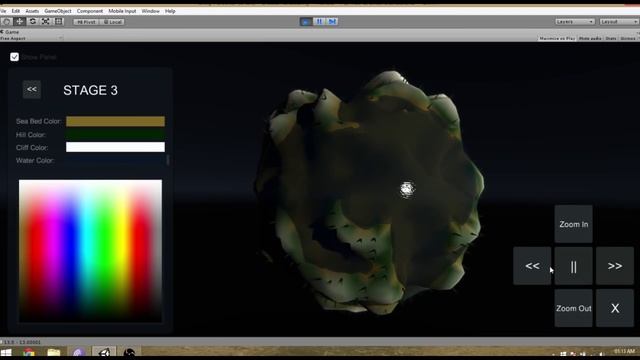Open the Help menu
The image size is (640, 360).
170,11
